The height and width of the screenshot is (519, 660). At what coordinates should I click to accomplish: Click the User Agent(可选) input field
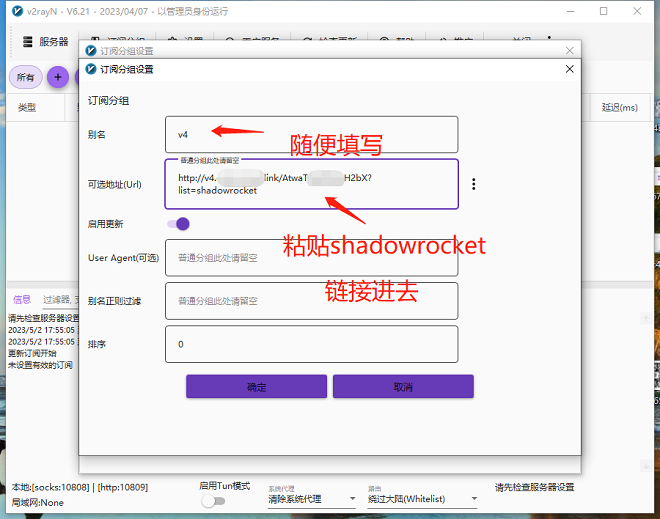click(x=311, y=258)
